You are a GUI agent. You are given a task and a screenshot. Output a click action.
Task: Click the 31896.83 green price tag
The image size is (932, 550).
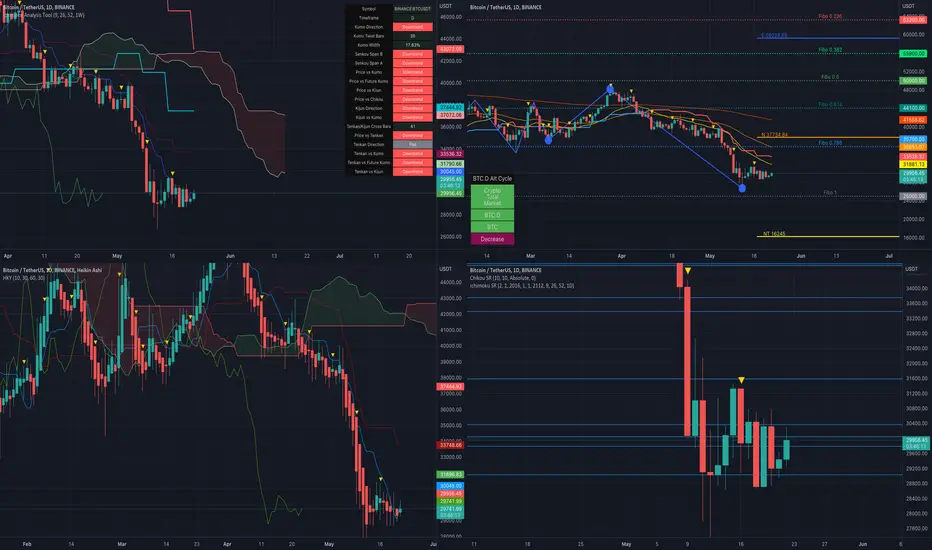click(451, 474)
